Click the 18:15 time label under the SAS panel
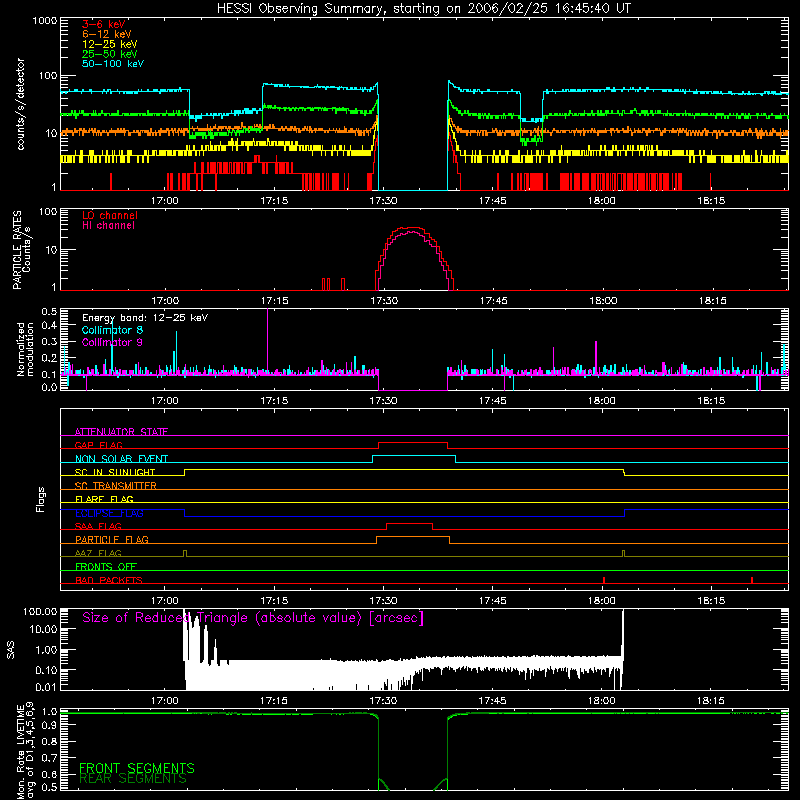Screen dimensions: 800x800 coord(711,701)
